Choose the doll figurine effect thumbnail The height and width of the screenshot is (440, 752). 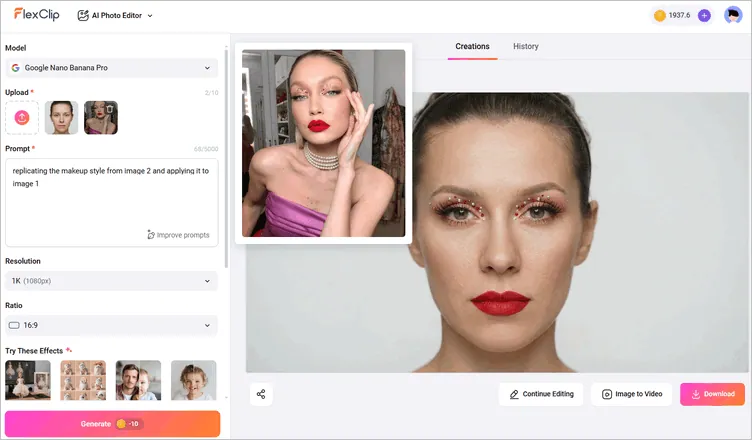[x=28, y=380]
